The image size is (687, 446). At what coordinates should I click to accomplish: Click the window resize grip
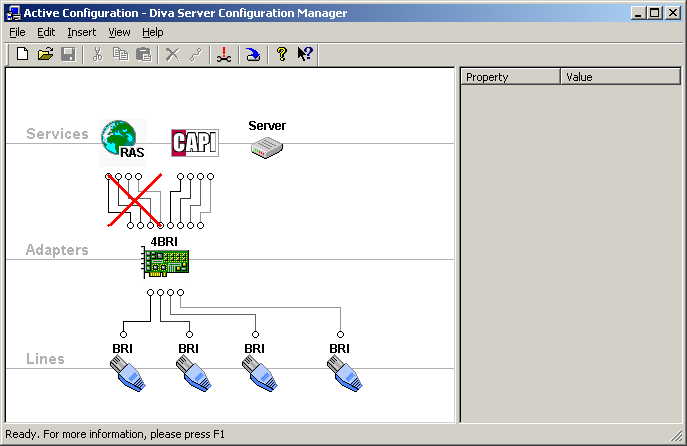coord(677,436)
